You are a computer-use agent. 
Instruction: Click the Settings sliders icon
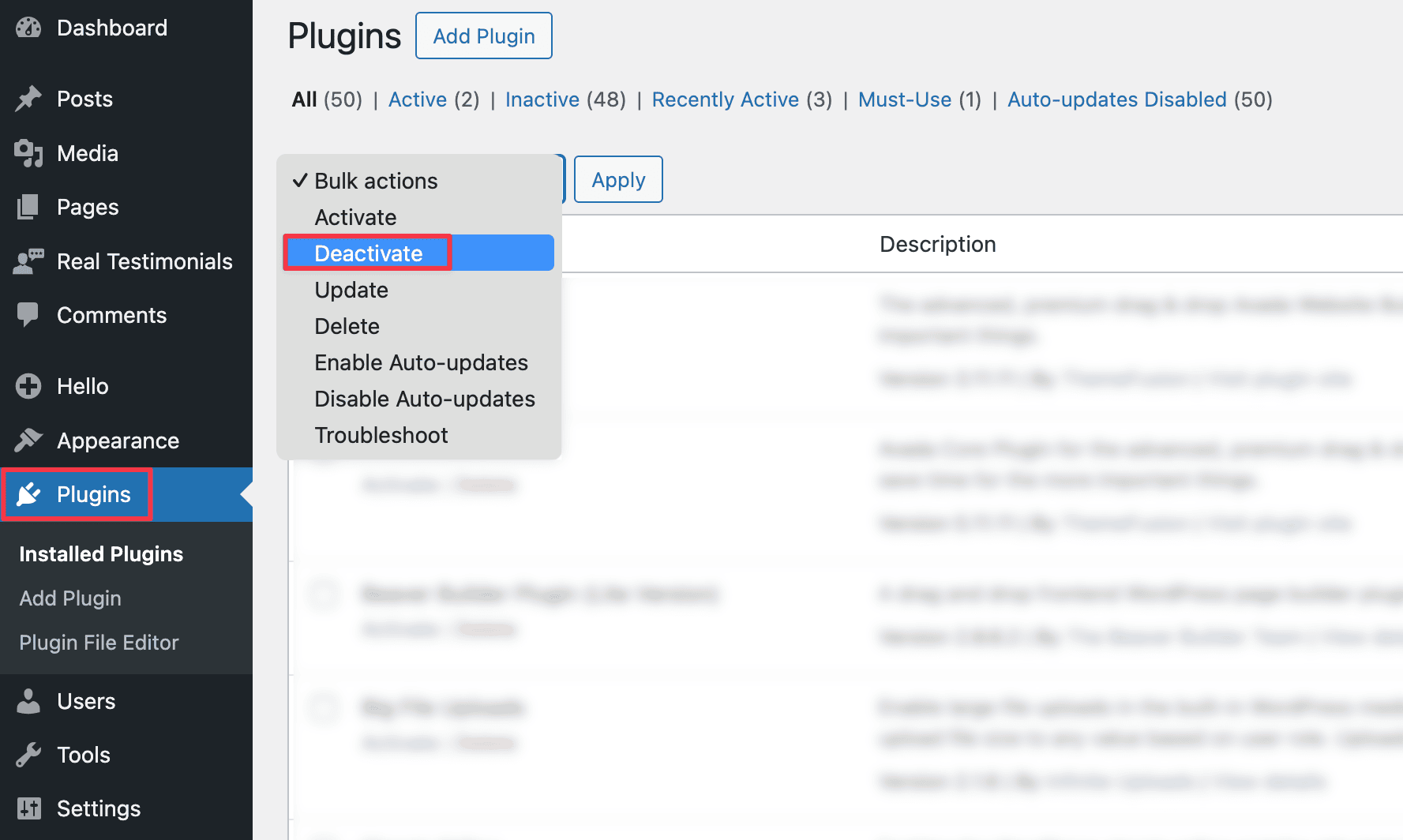[28, 808]
